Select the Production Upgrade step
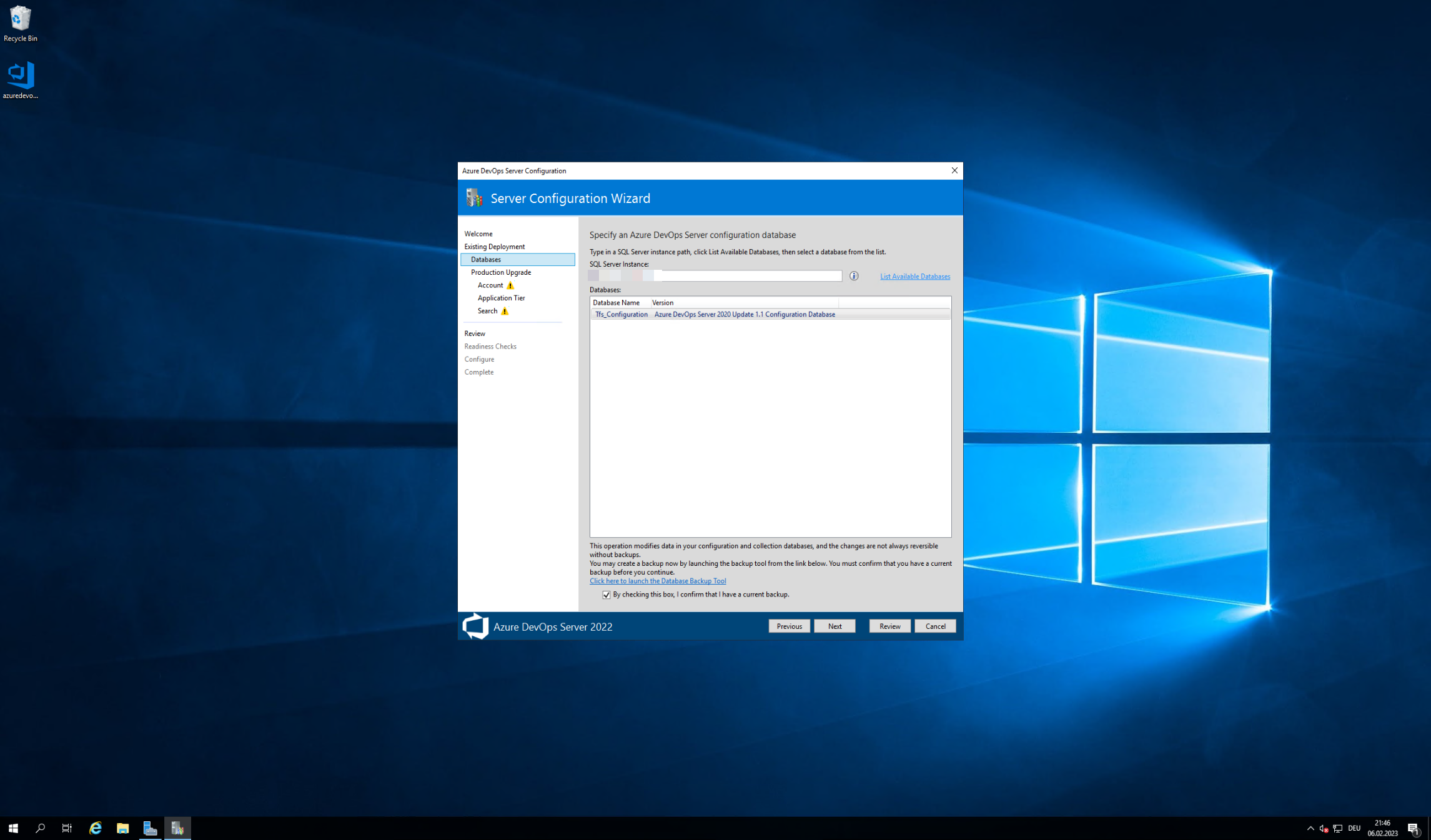1431x840 pixels. [x=501, y=272]
